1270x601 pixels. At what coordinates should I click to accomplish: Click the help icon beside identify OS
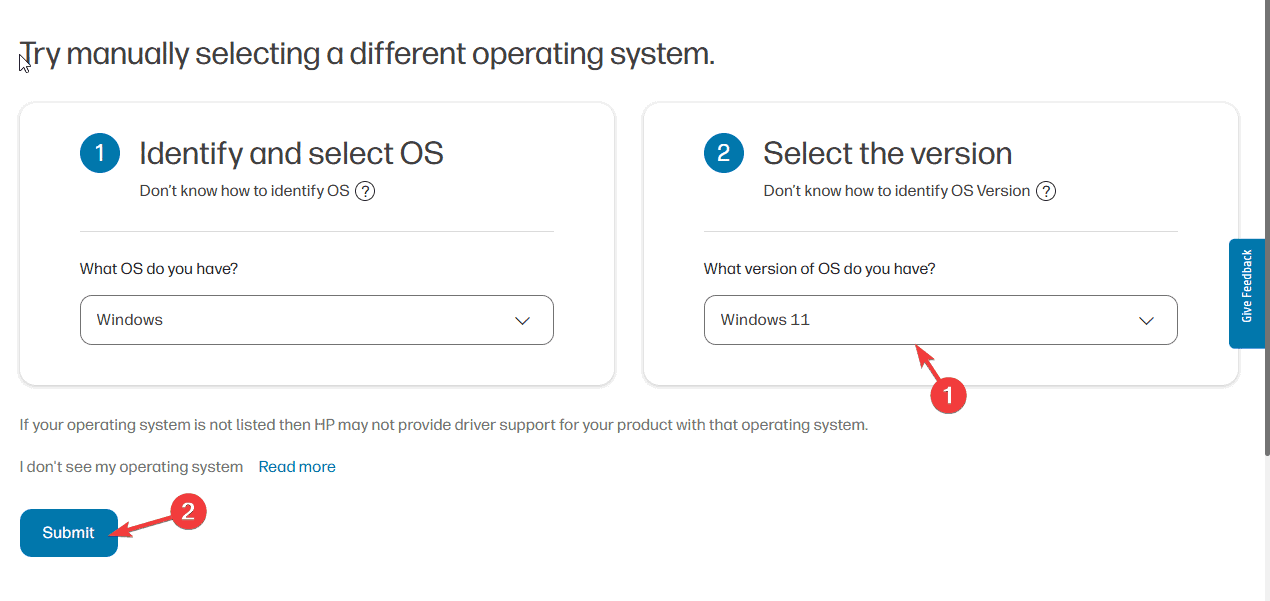tap(365, 191)
